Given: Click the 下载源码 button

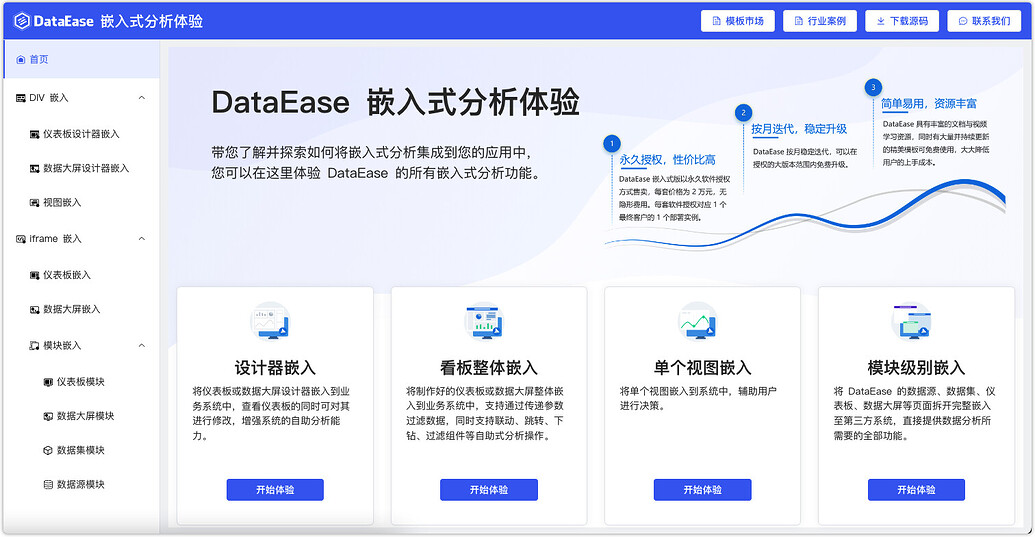Looking at the screenshot, I should tap(902, 21).
